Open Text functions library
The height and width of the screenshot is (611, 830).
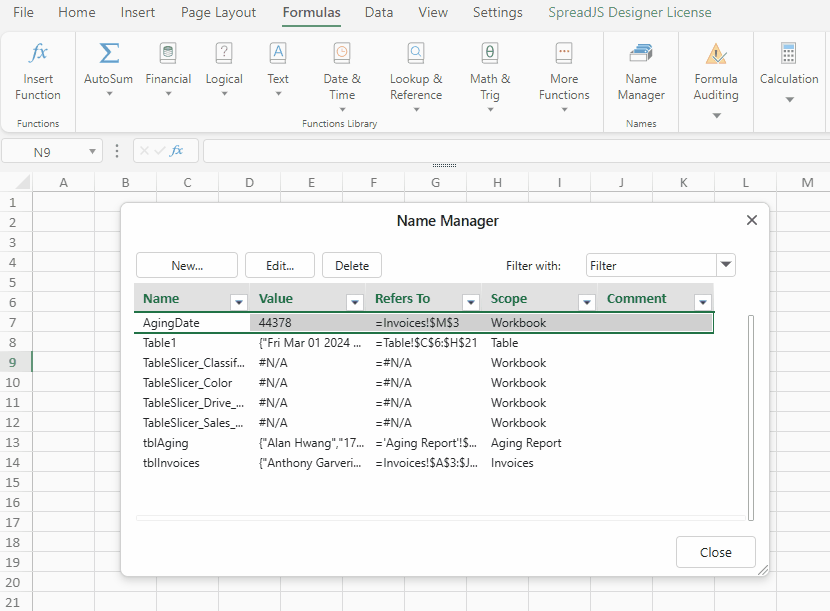tap(278, 53)
